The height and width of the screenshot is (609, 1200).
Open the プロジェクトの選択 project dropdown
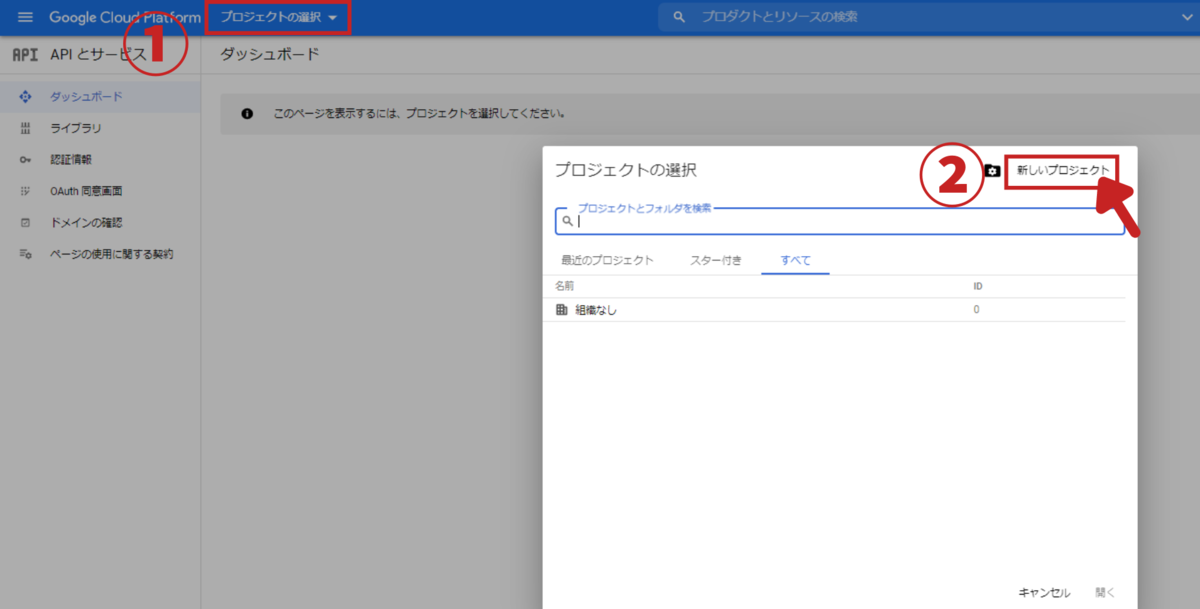279,17
